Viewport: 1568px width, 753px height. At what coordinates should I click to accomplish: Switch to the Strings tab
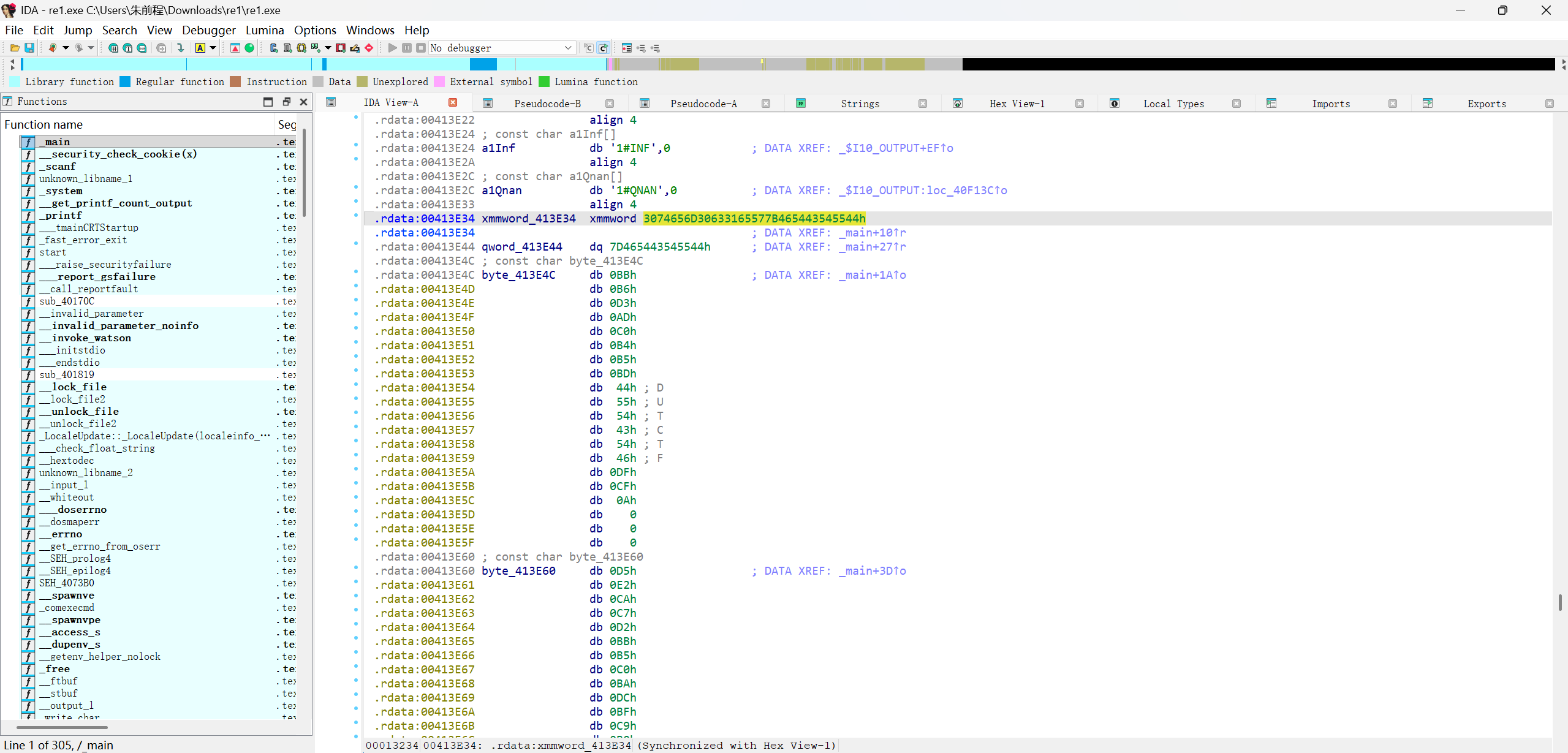tap(859, 104)
